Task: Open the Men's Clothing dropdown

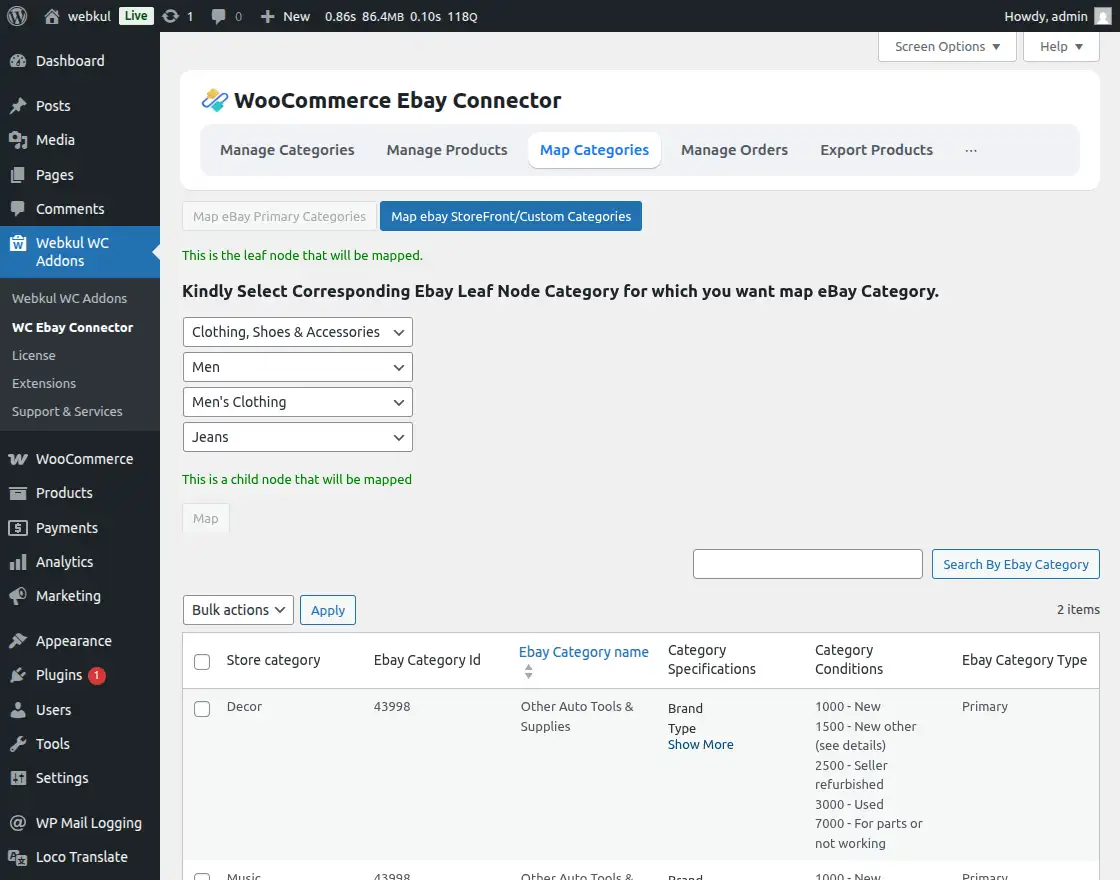Action: [x=298, y=402]
